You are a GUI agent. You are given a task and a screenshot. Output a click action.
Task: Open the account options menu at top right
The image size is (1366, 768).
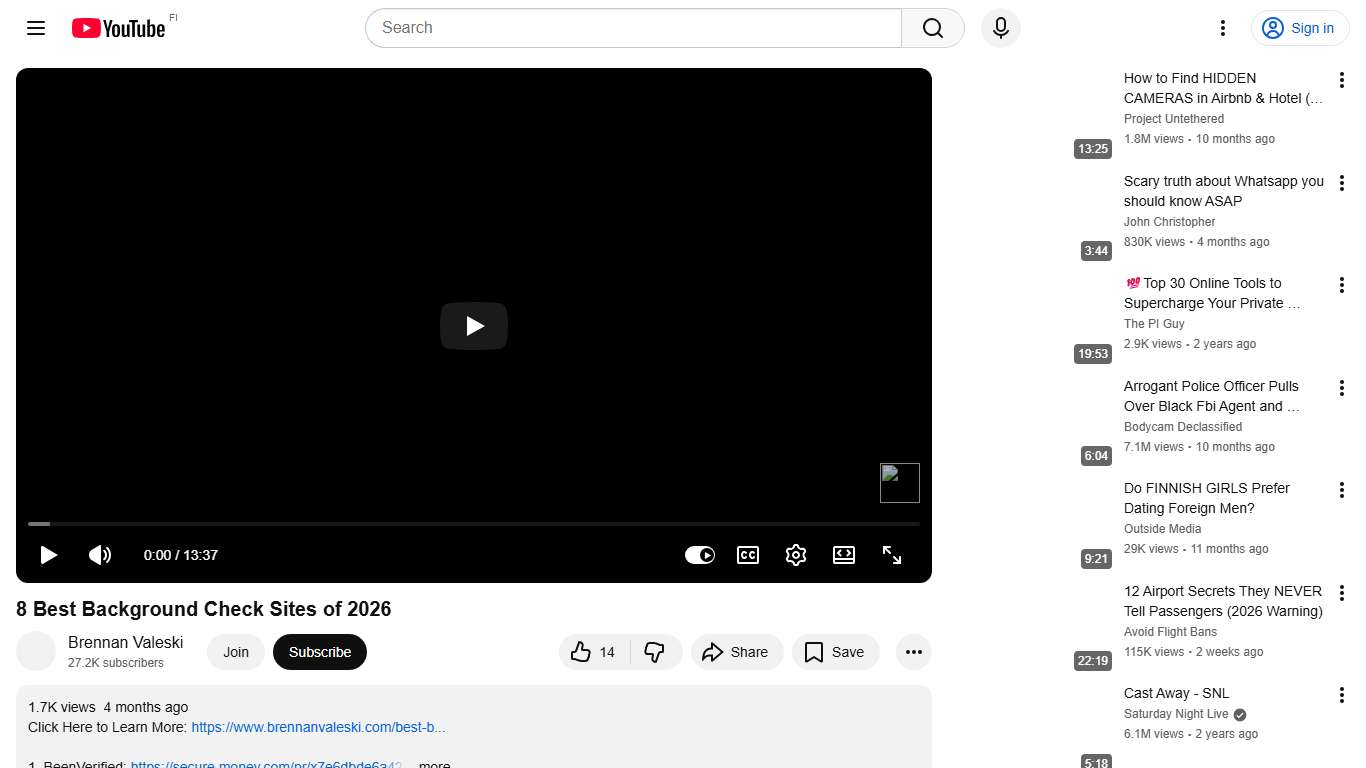click(1222, 28)
